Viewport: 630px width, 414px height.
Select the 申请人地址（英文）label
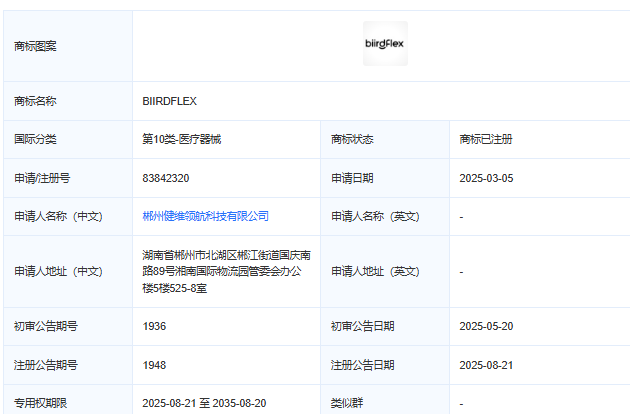tap(375, 271)
